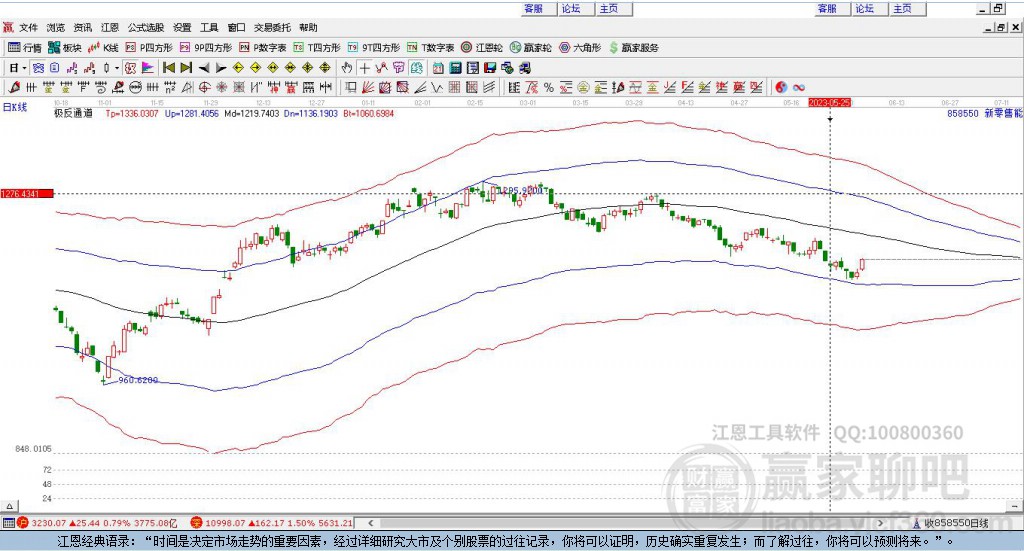The height and width of the screenshot is (551, 1024).
Task: Jump to first bar icon
Action: pos(169,68)
